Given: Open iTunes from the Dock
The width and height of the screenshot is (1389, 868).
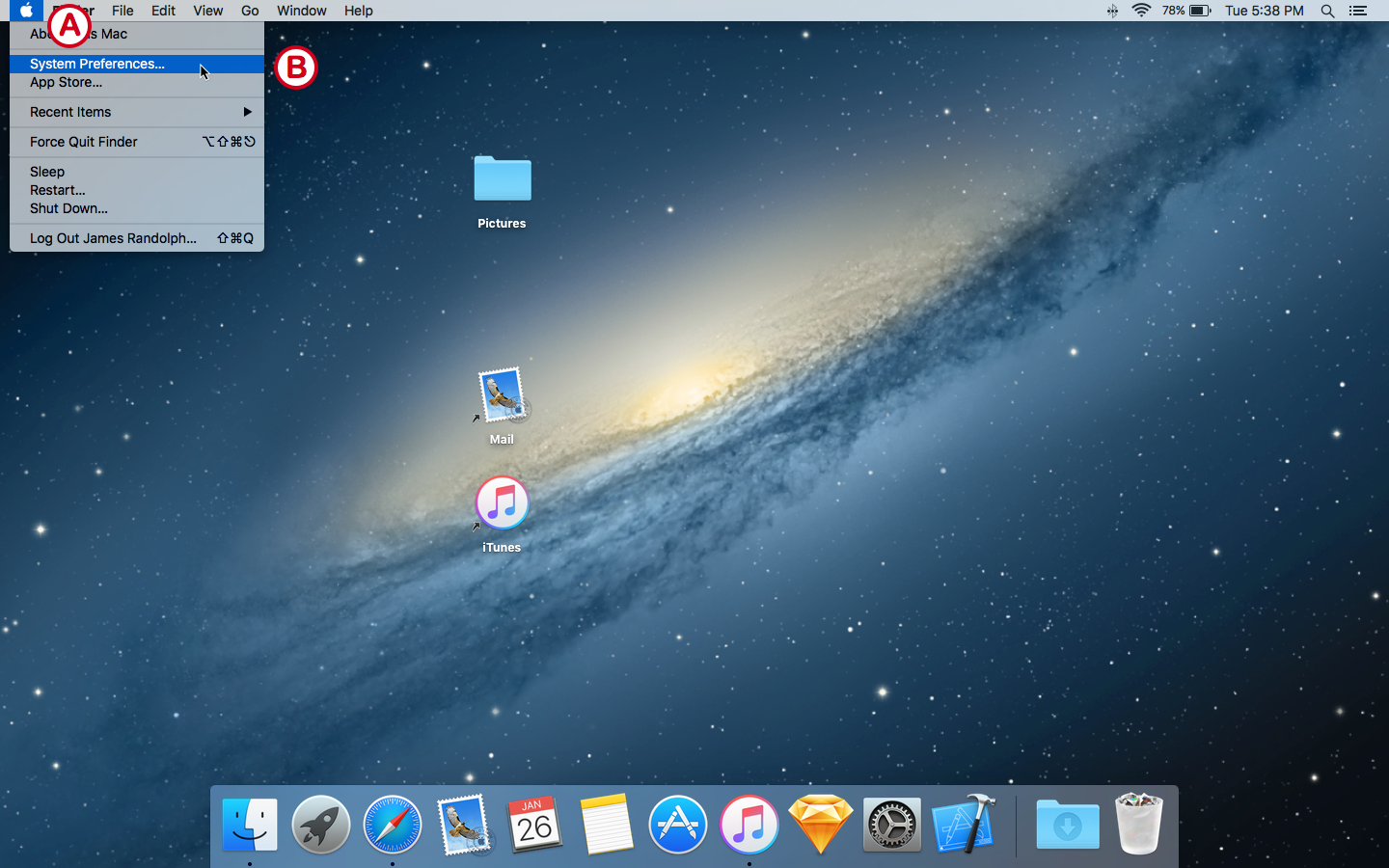Looking at the screenshot, I should click(x=749, y=825).
